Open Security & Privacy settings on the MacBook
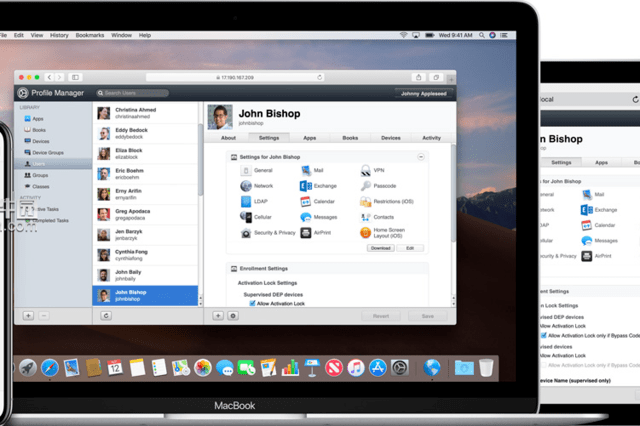The width and height of the screenshot is (640, 426). click(246, 233)
